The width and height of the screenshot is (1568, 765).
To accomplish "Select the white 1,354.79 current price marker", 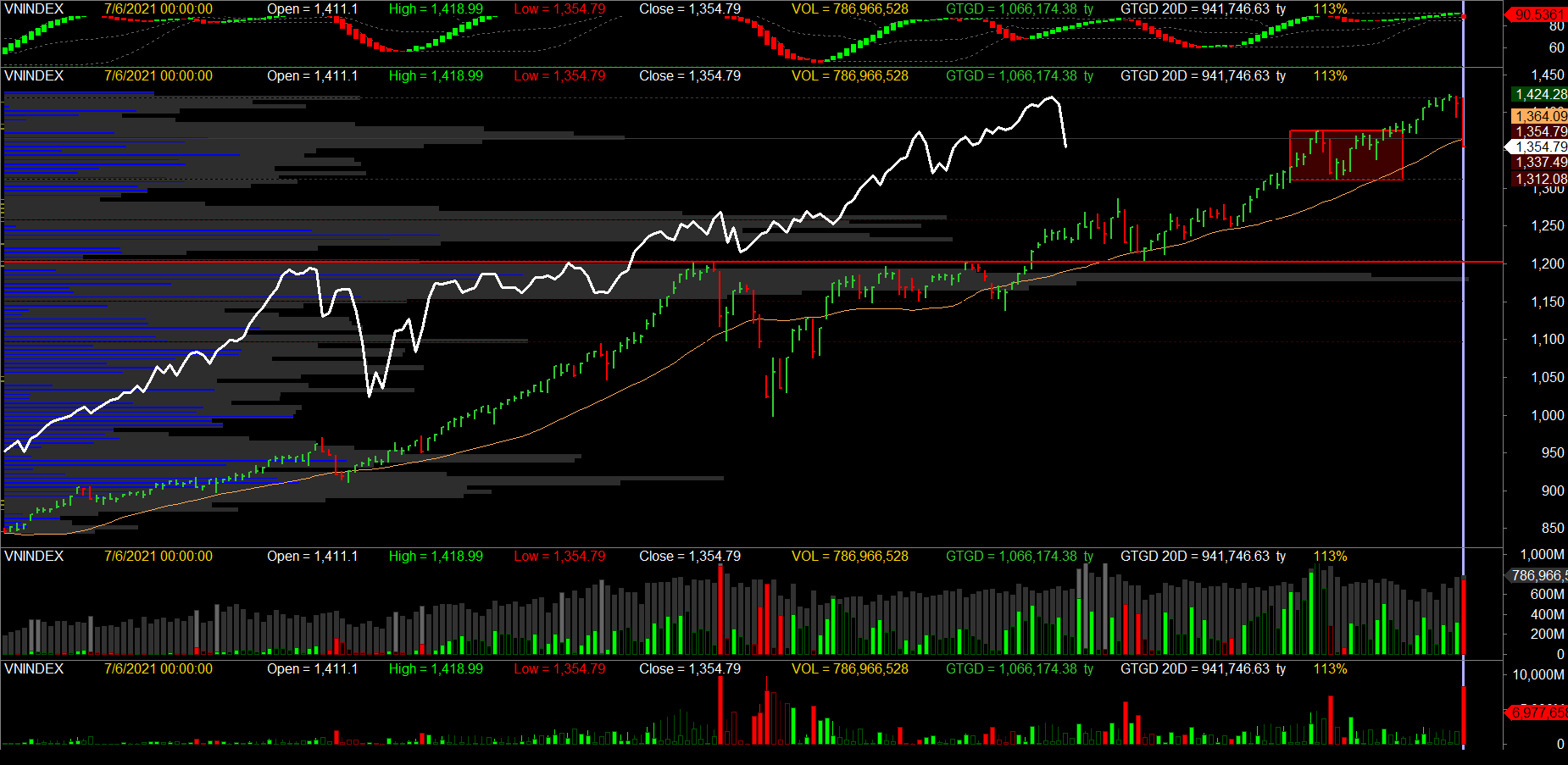I will click(x=1539, y=147).
